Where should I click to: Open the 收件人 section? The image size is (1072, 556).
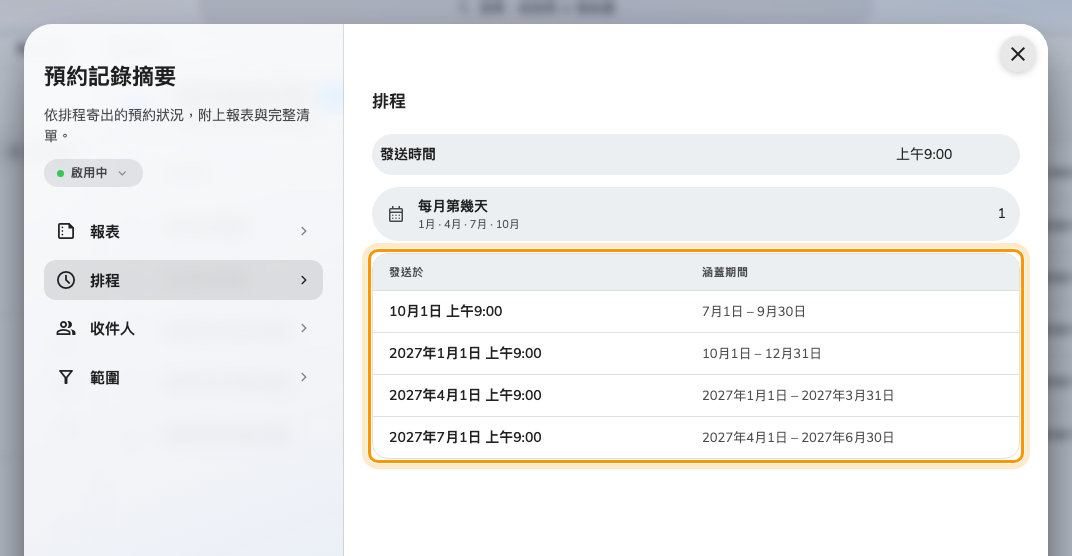coord(183,328)
